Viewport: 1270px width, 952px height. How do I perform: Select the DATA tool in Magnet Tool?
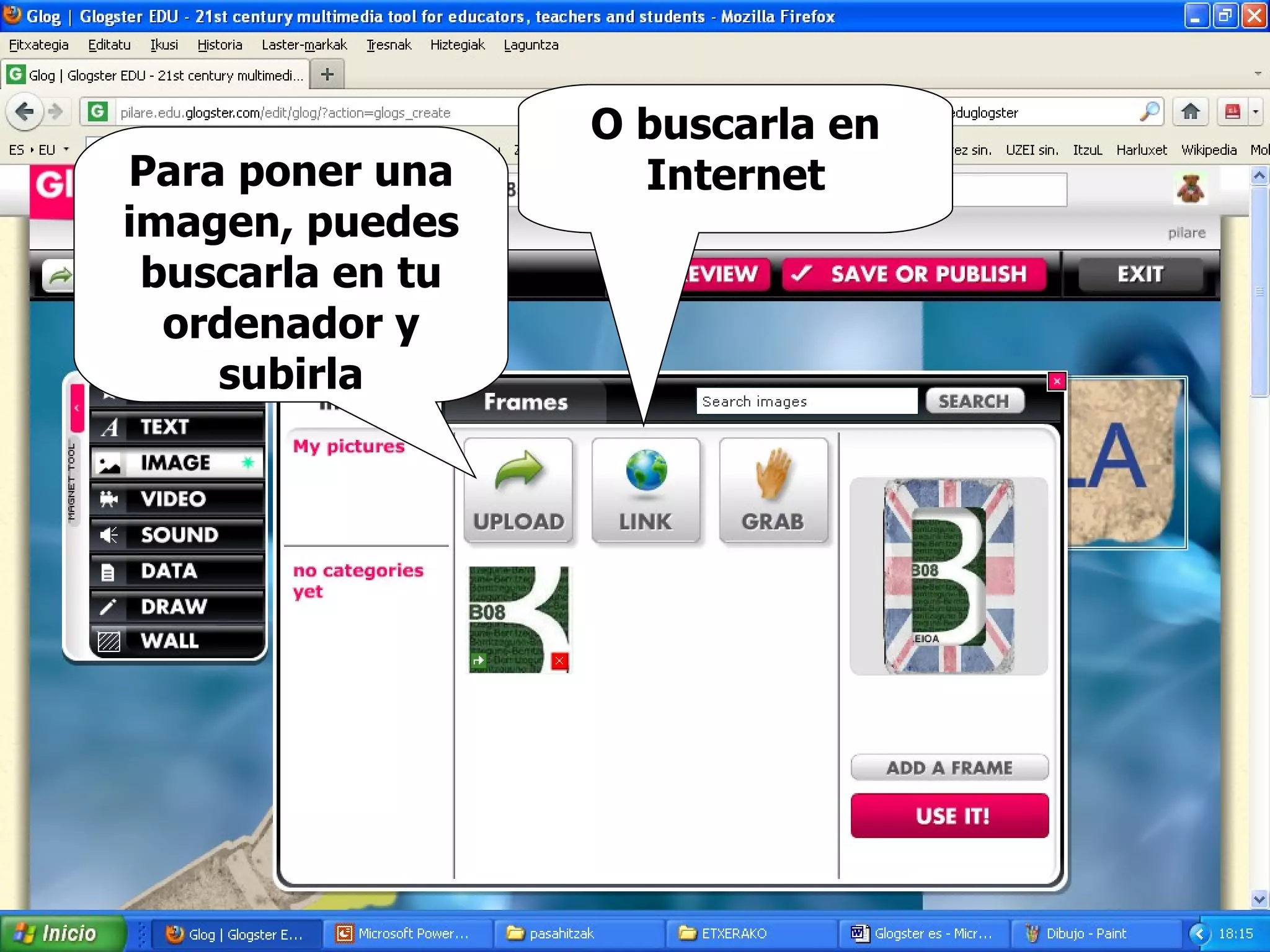[x=177, y=570]
